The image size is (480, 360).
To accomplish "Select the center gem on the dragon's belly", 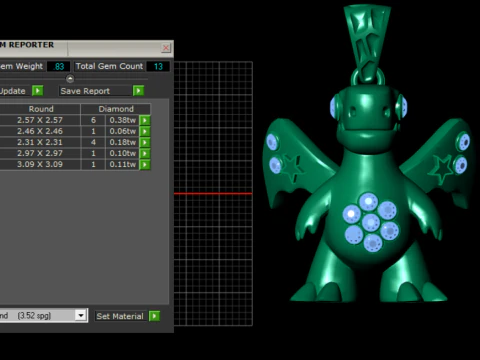I will click(370, 222).
